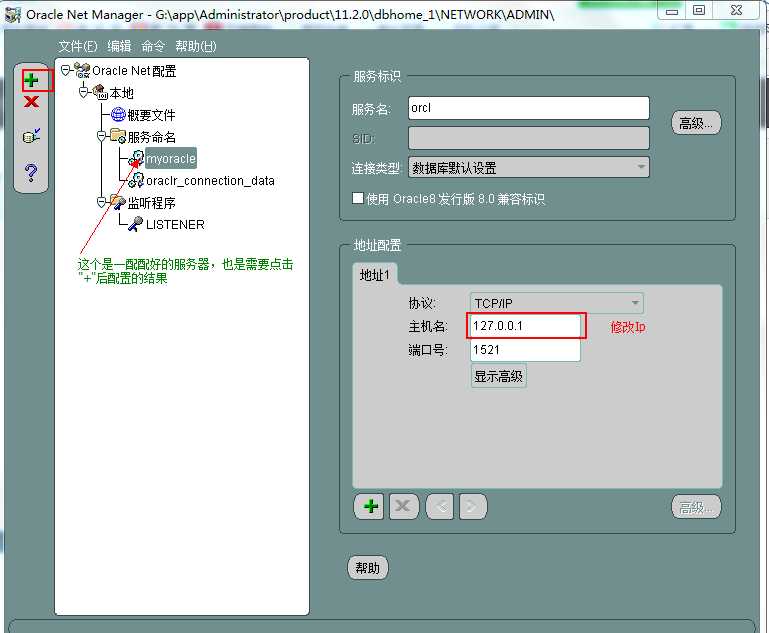This screenshot has height=633, width=769.
Task: Click the previous address left arrow button
Action: tap(440, 506)
